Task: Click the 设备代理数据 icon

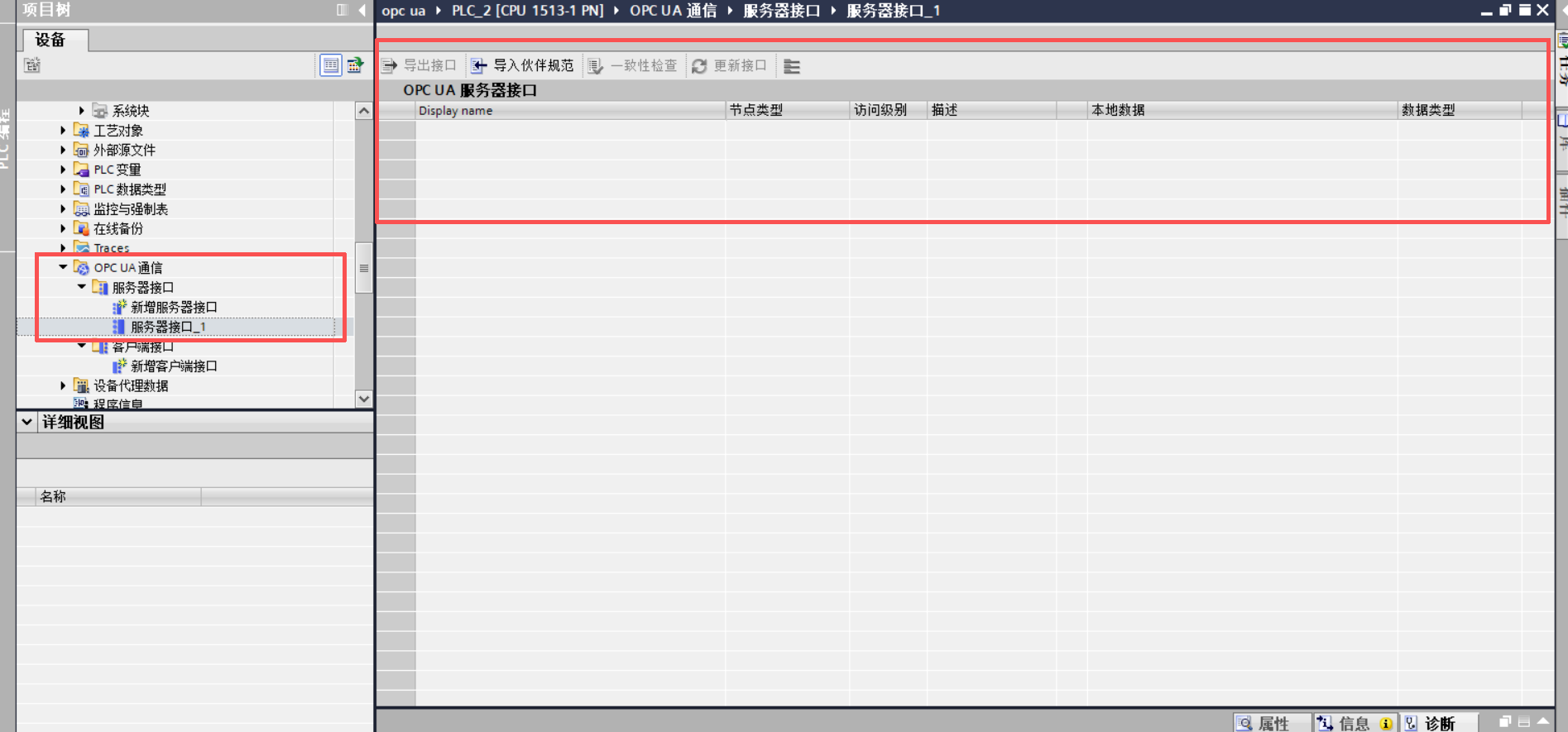Action: click(x=81, y=385)
